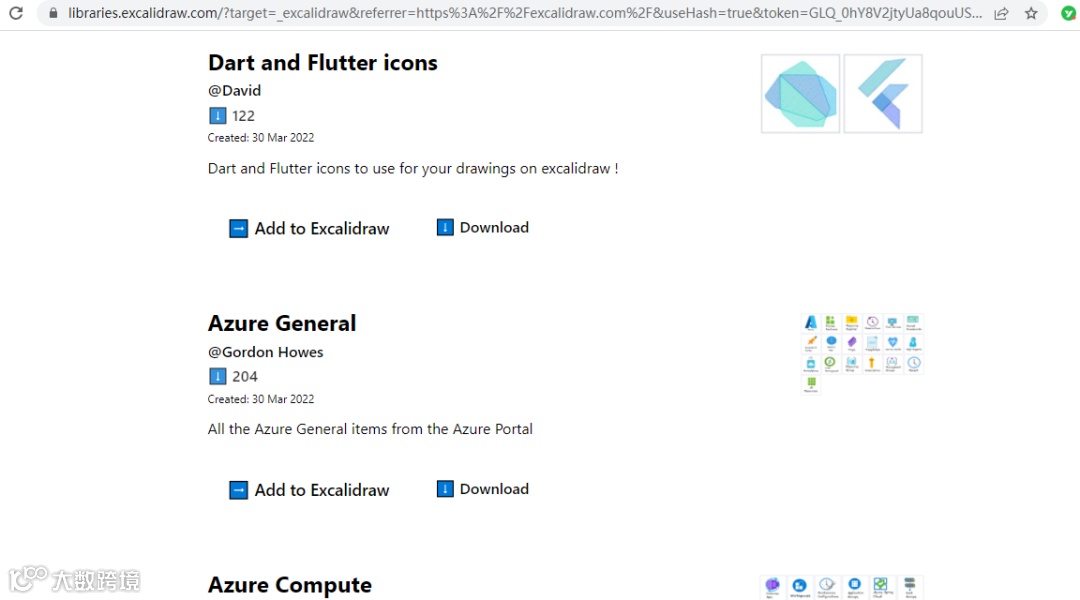Click the down-arrow icon beside Azure General's Download

tap(445, 489)
